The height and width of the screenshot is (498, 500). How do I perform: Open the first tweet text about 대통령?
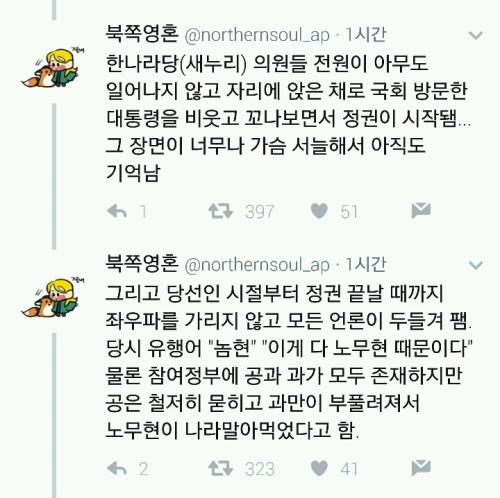288,118
